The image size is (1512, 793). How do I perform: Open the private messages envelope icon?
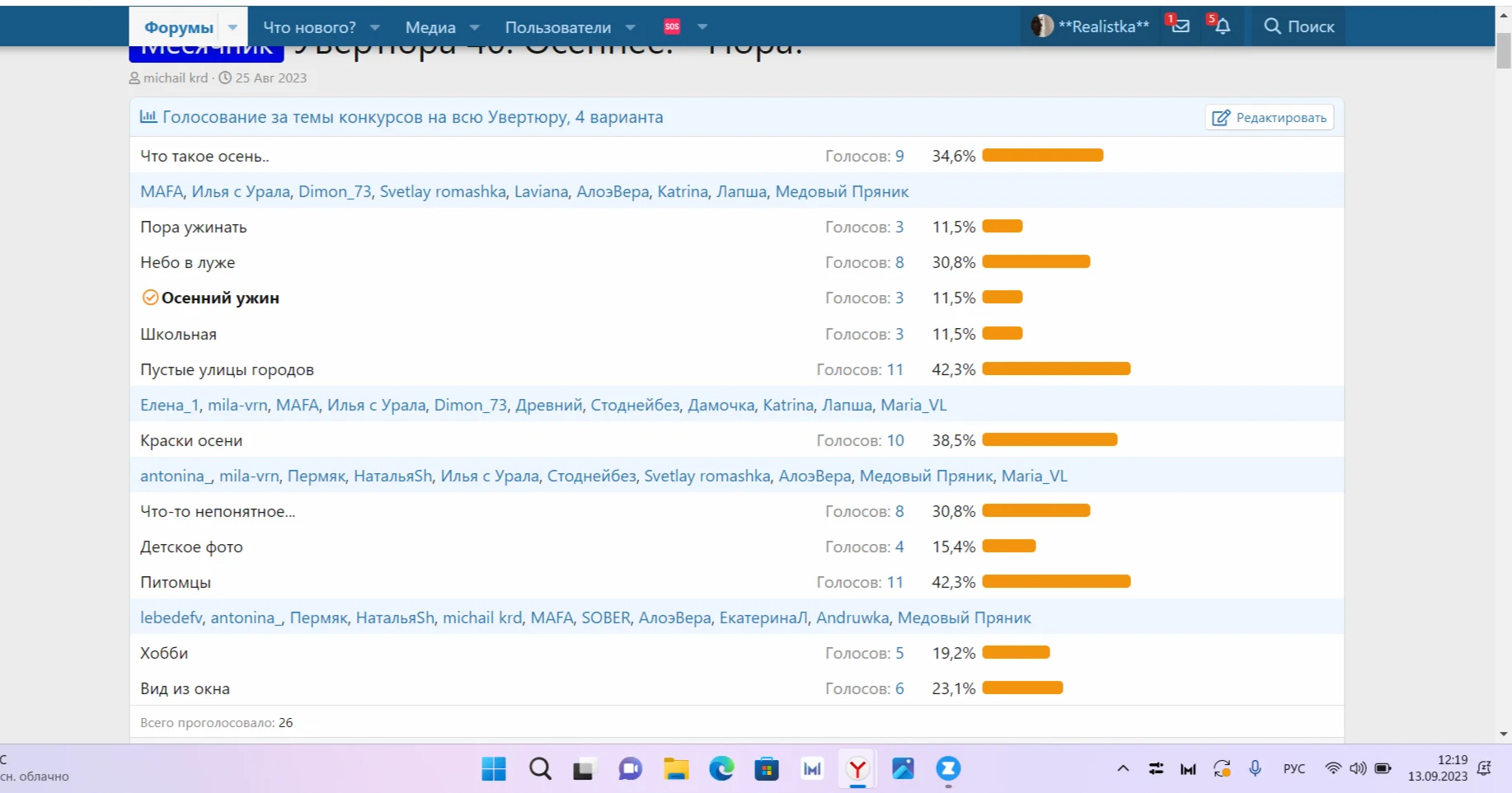pyautogui.click(x=1180, y=26)
